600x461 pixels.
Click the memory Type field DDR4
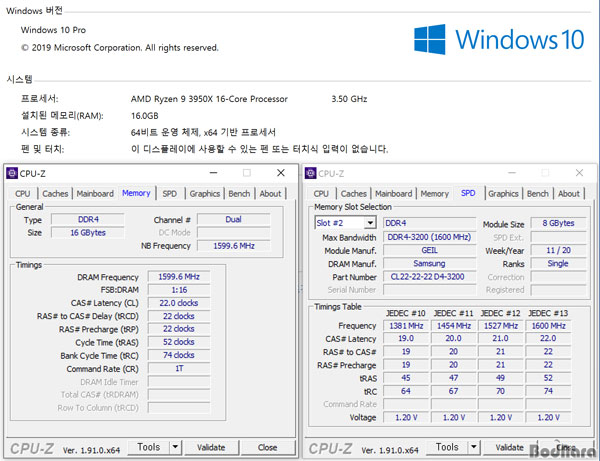88,220
